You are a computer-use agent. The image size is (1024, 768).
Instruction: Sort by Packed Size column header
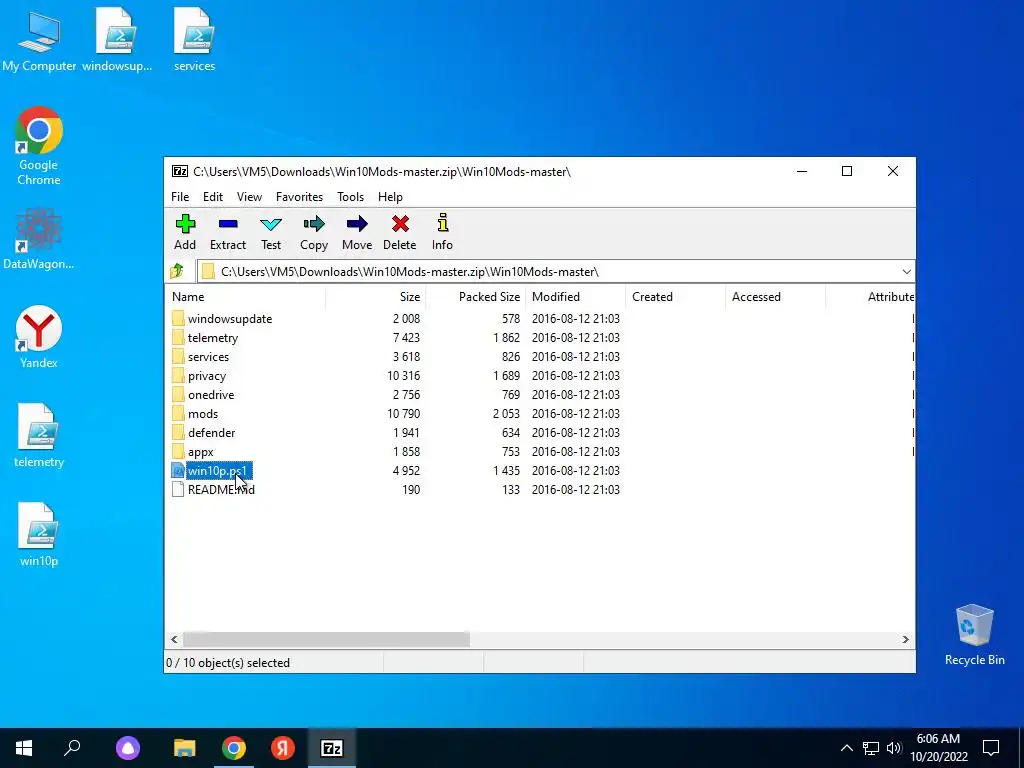(475, 296)
